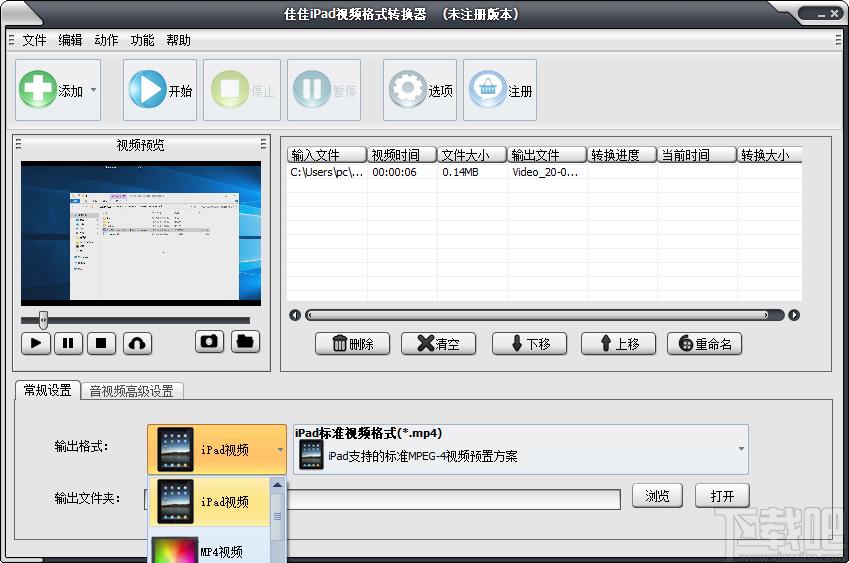Minimize the converter window
This screenshot has width=849, height=563.
pyautogui.click(x=821, y=15)
